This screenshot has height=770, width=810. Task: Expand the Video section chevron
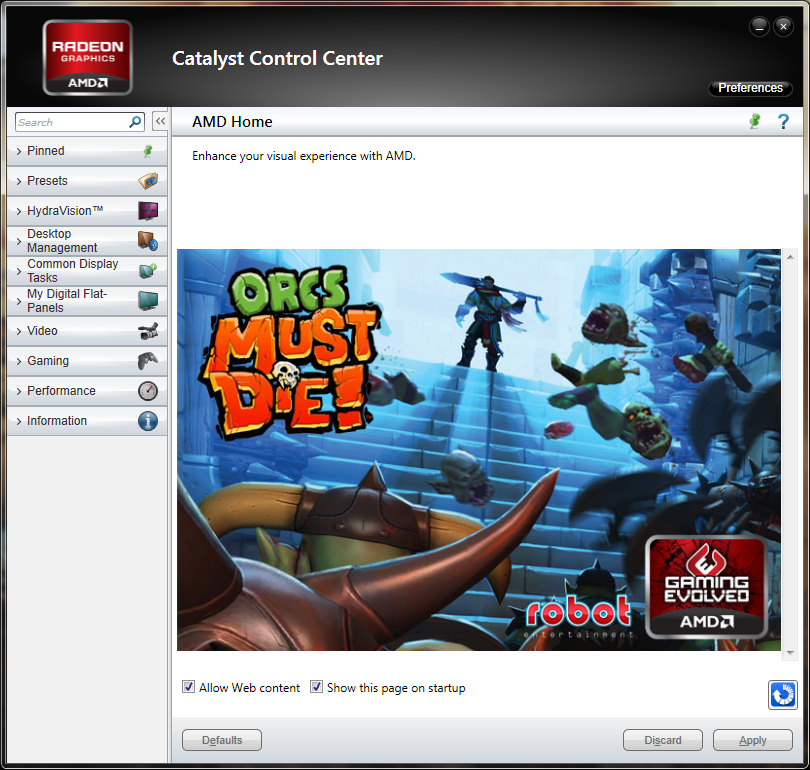pyautogui.click(x=19, y=331)
